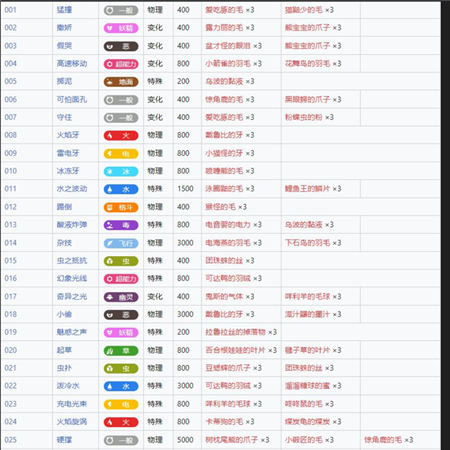Click the 电 type badge in row 023
Viewport: 450px width, 450px height.
click(121, 404)
